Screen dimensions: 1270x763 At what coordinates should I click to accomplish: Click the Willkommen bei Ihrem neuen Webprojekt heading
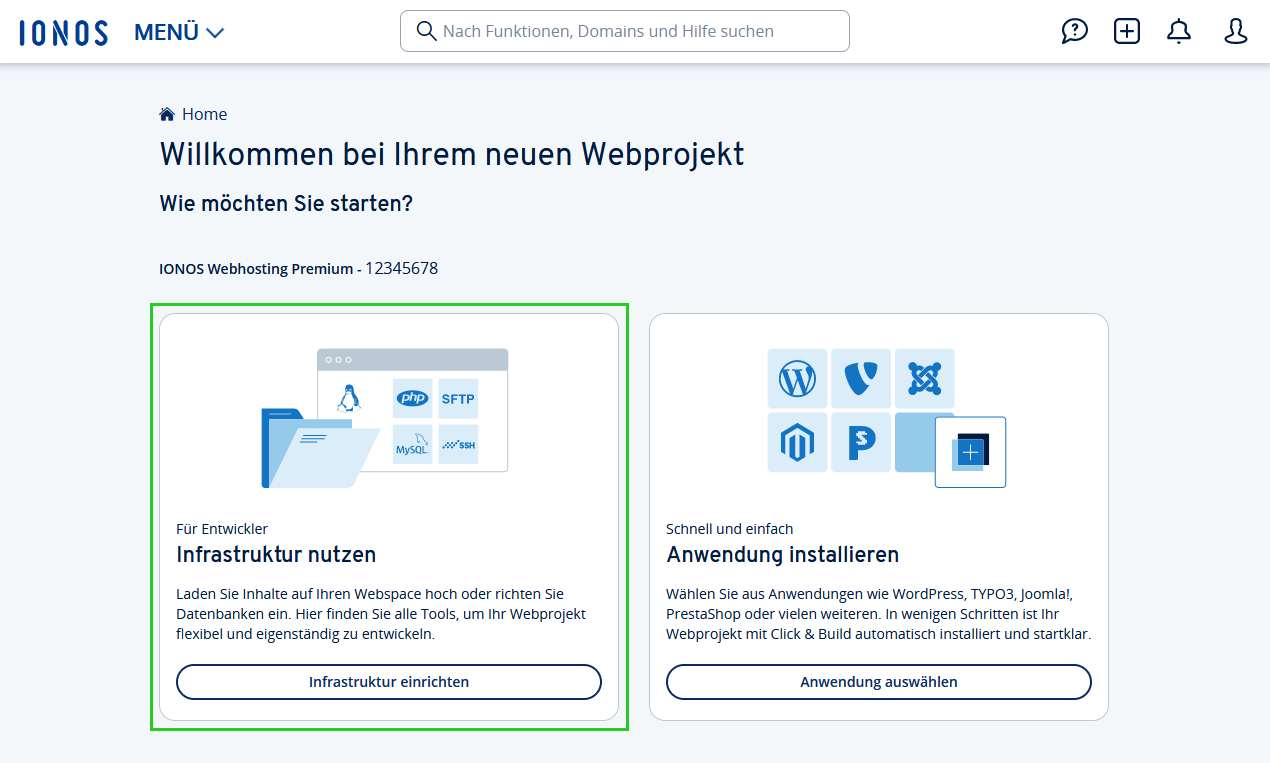pos(452,154)
